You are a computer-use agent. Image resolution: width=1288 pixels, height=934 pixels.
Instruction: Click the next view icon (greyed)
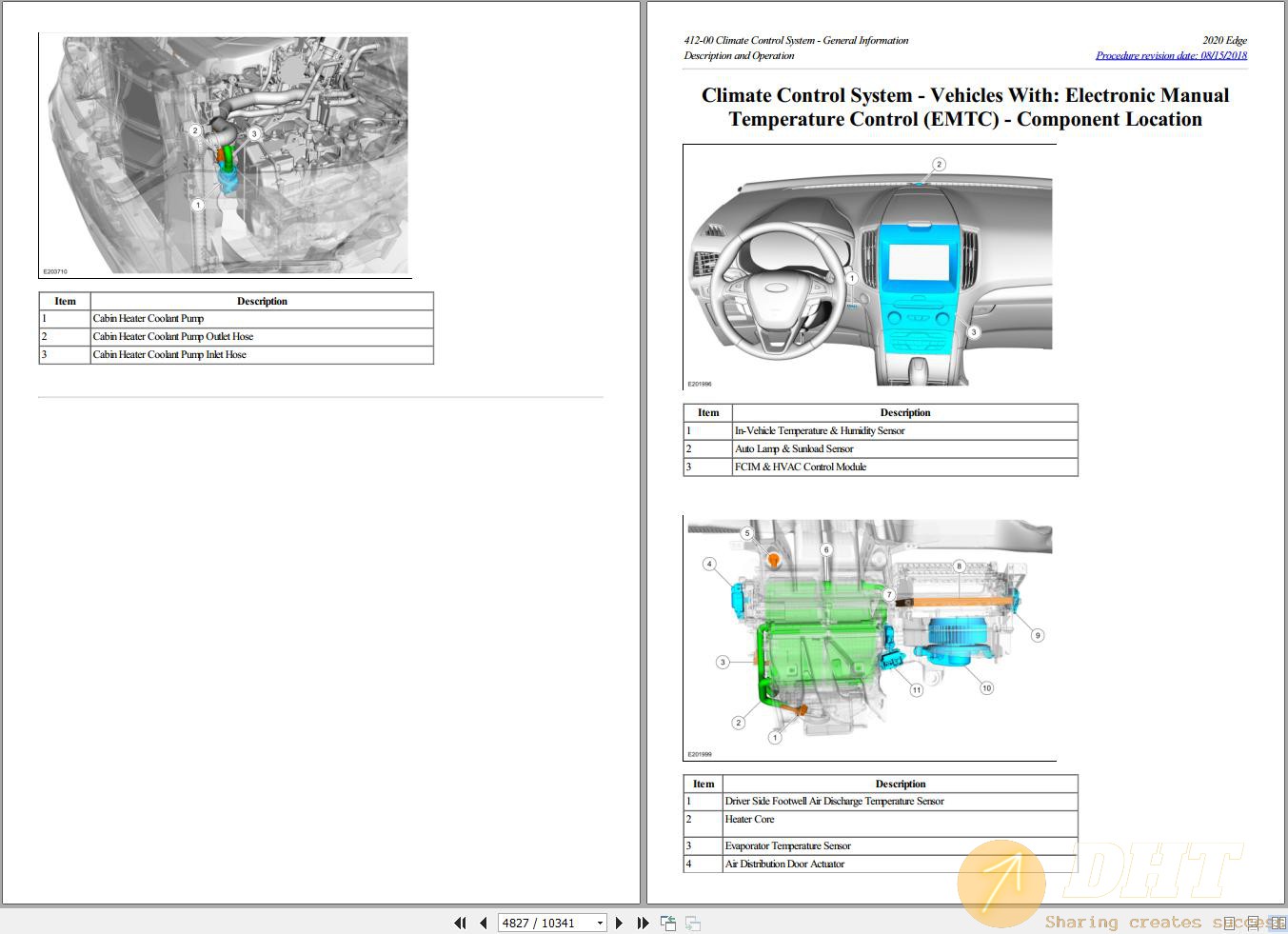pos(693,923)
